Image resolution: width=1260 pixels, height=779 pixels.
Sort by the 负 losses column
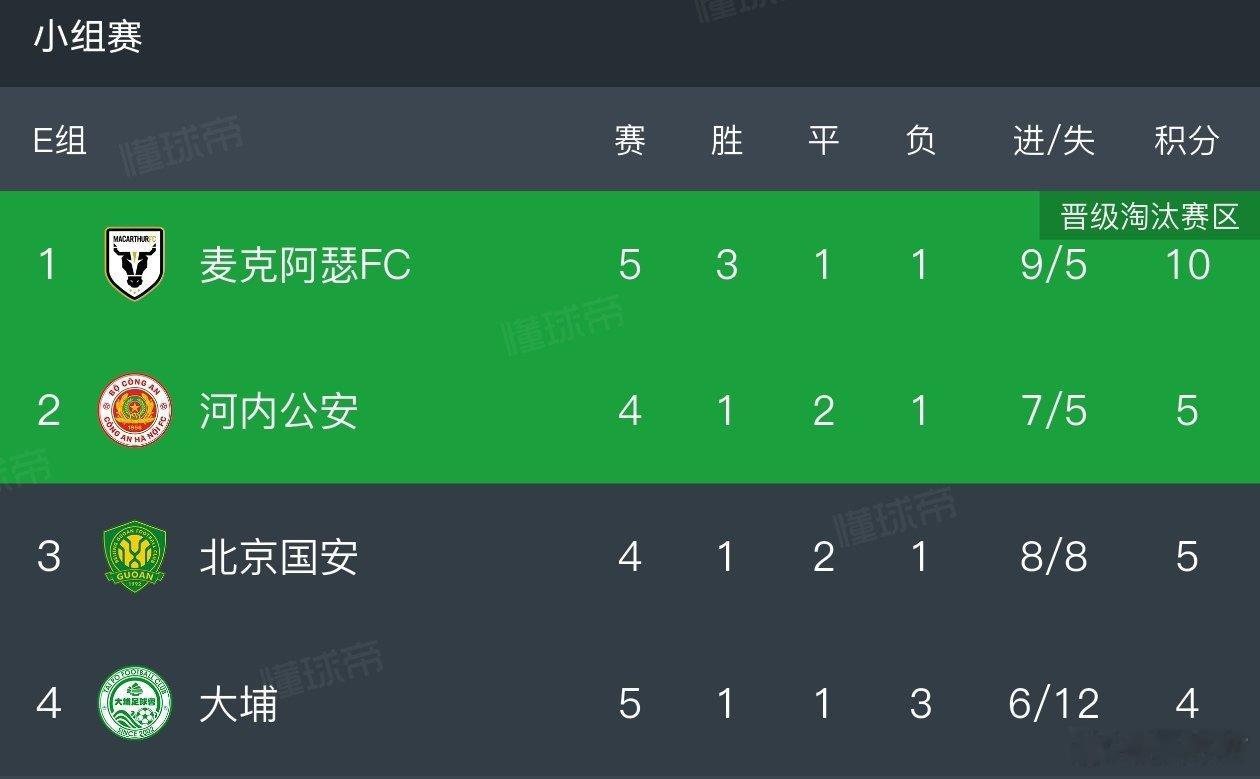919,141
